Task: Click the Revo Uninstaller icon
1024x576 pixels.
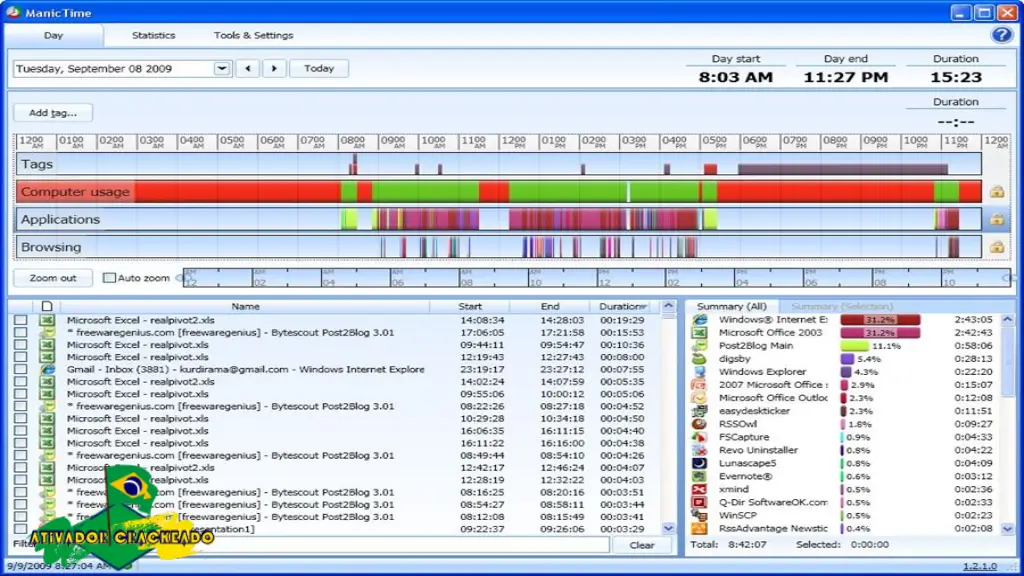Action: (699, 450)
